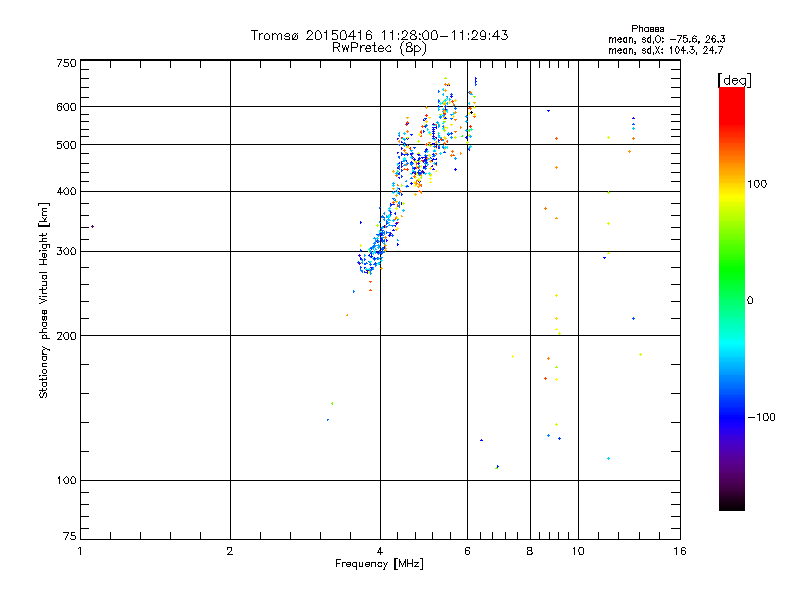Click the "mean, sd,X: 104.3, 24.7" line

[x=665, y=50]
